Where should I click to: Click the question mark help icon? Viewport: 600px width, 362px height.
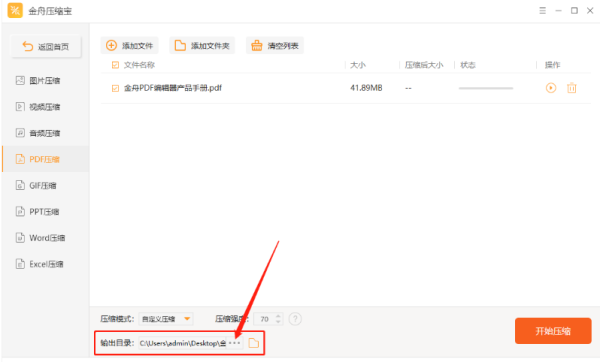295,318
